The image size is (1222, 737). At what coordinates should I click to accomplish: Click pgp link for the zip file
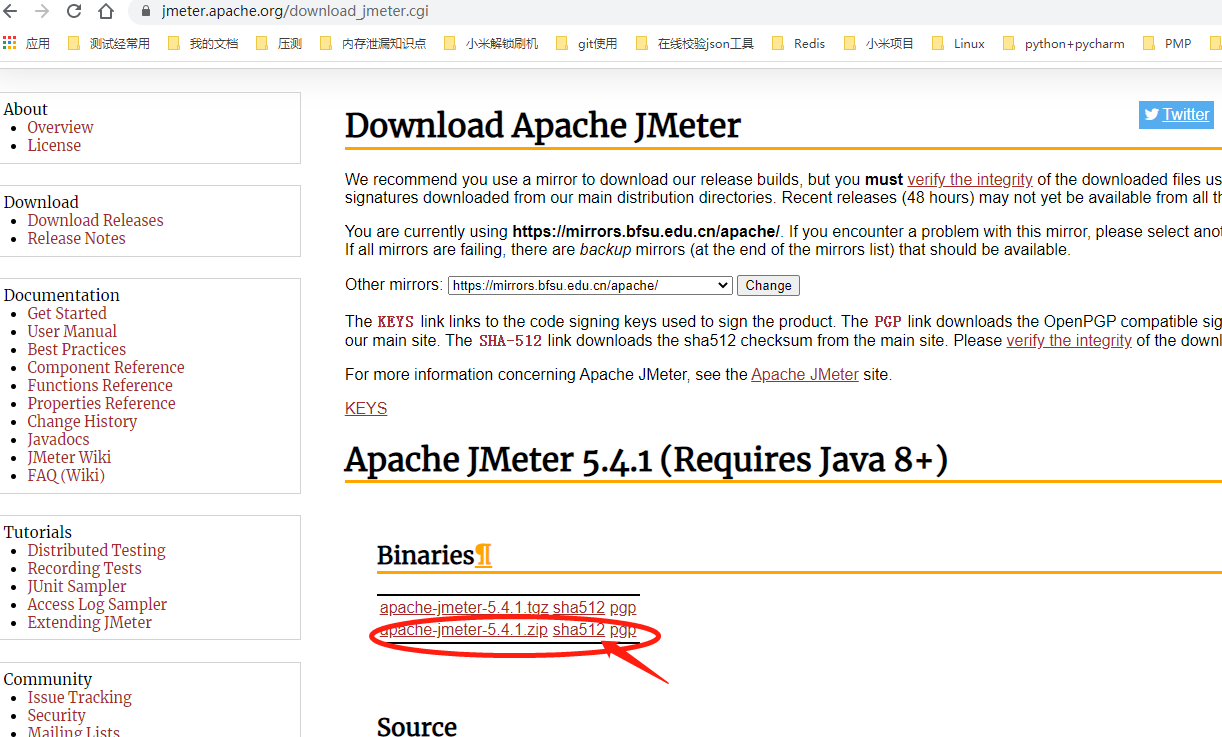[x=623, y=630]
